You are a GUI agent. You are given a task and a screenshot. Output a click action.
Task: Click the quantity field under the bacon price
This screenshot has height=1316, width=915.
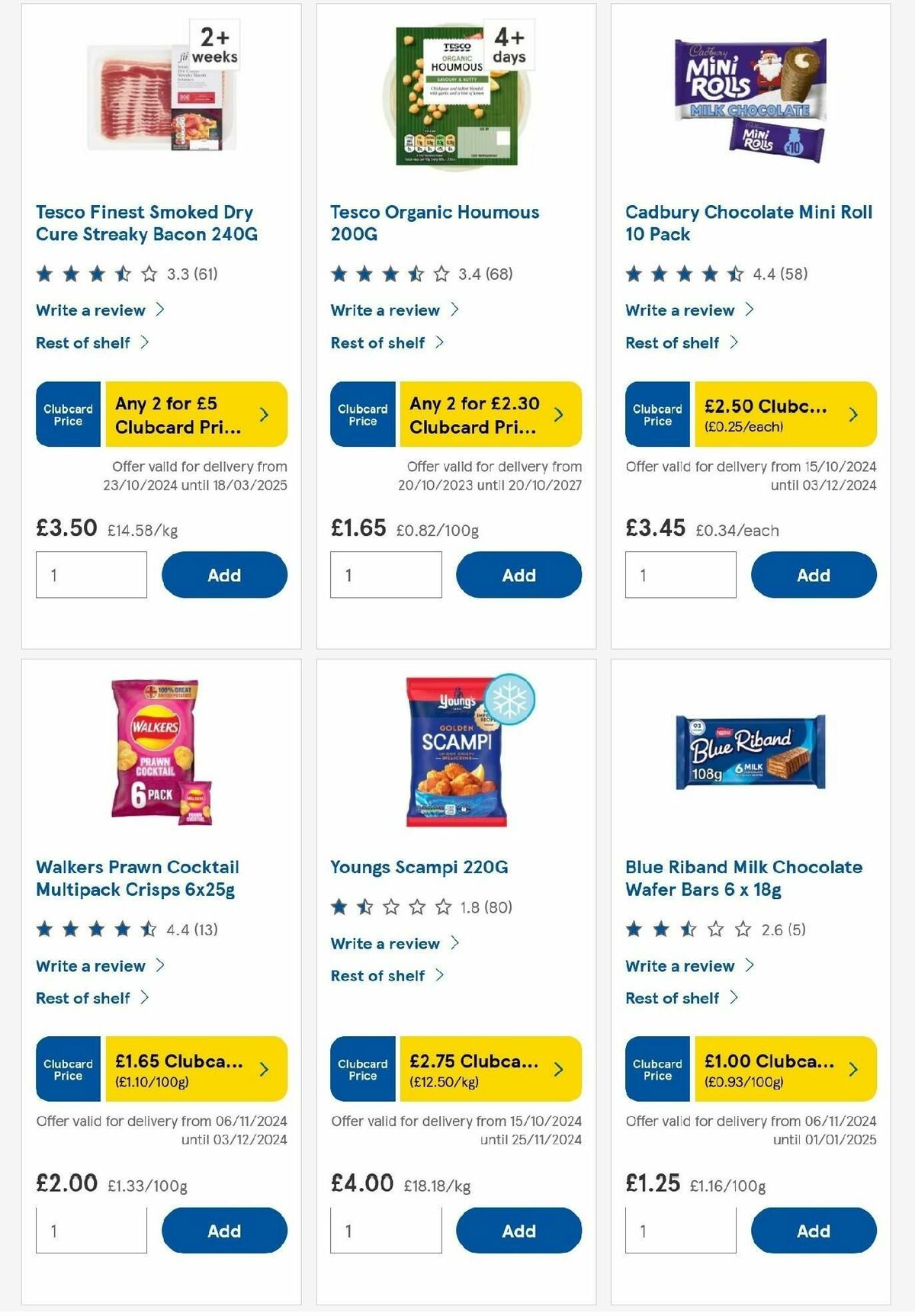pyautogui.click(x=91, y=574)
